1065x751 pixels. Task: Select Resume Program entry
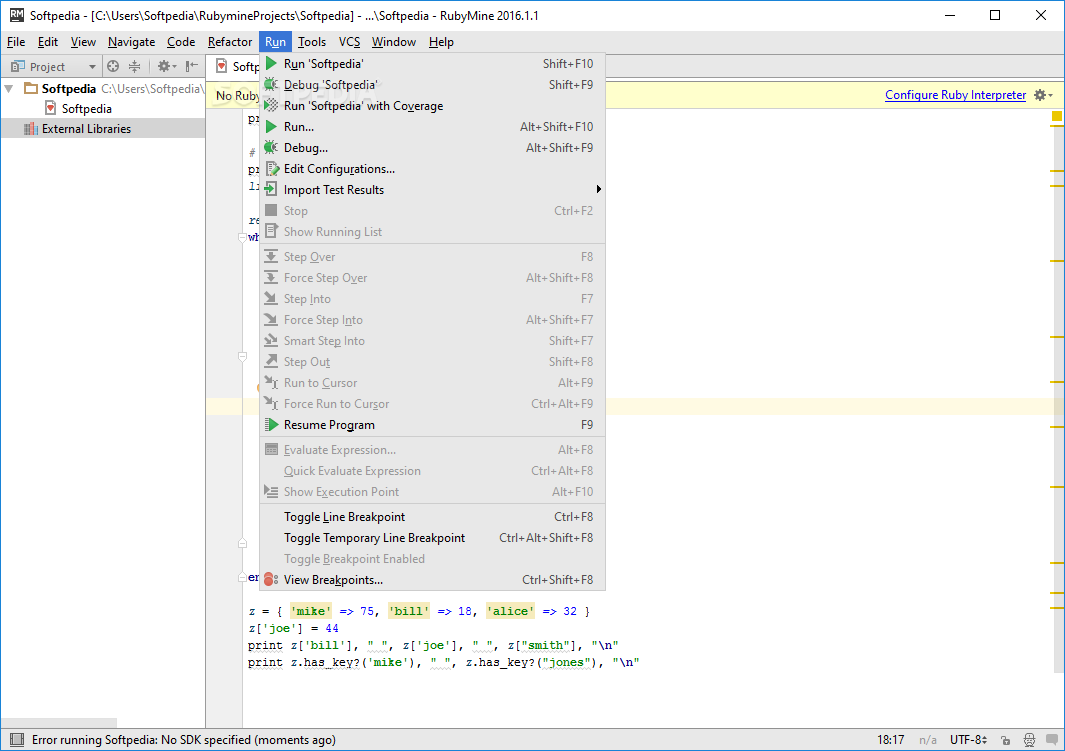[x=432, y=425]
